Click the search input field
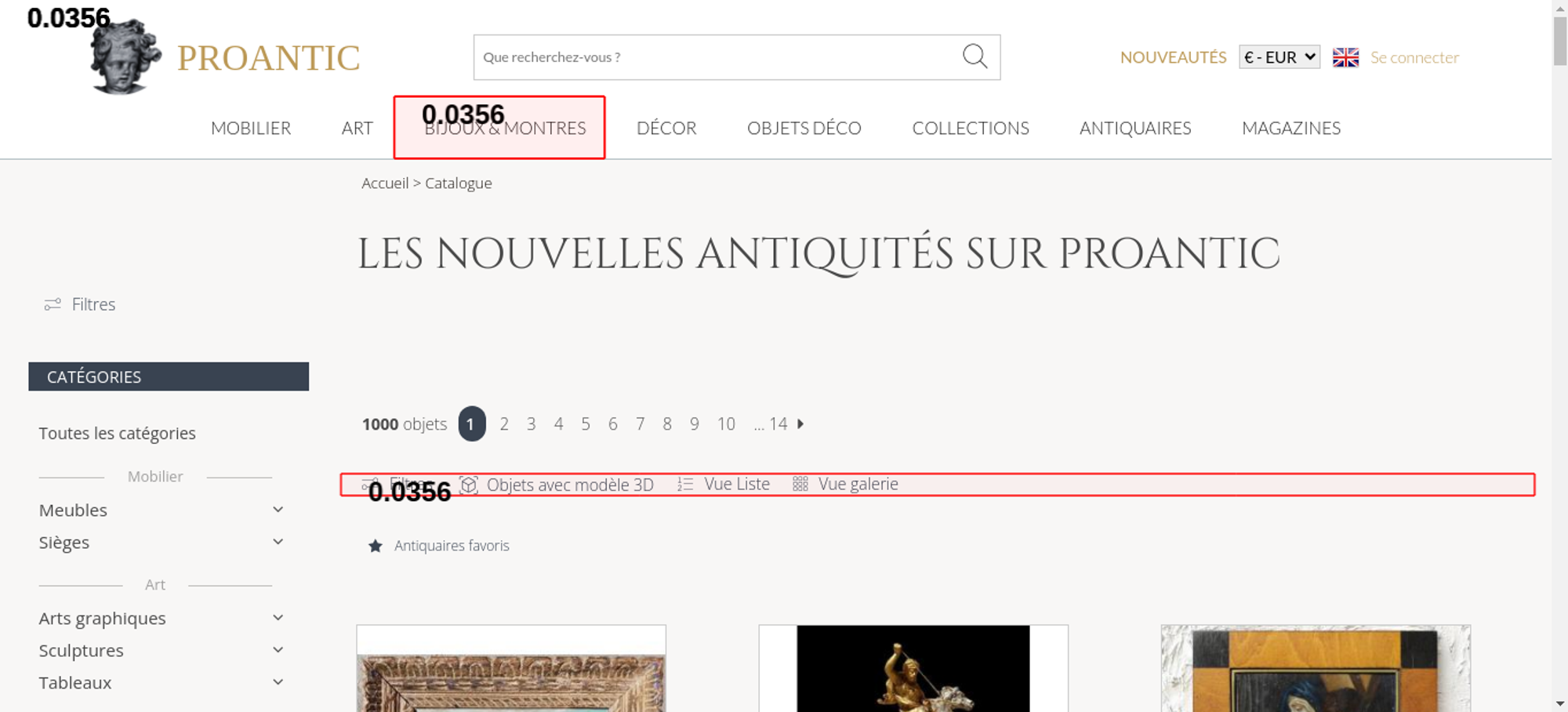 (x=713, y=57)
